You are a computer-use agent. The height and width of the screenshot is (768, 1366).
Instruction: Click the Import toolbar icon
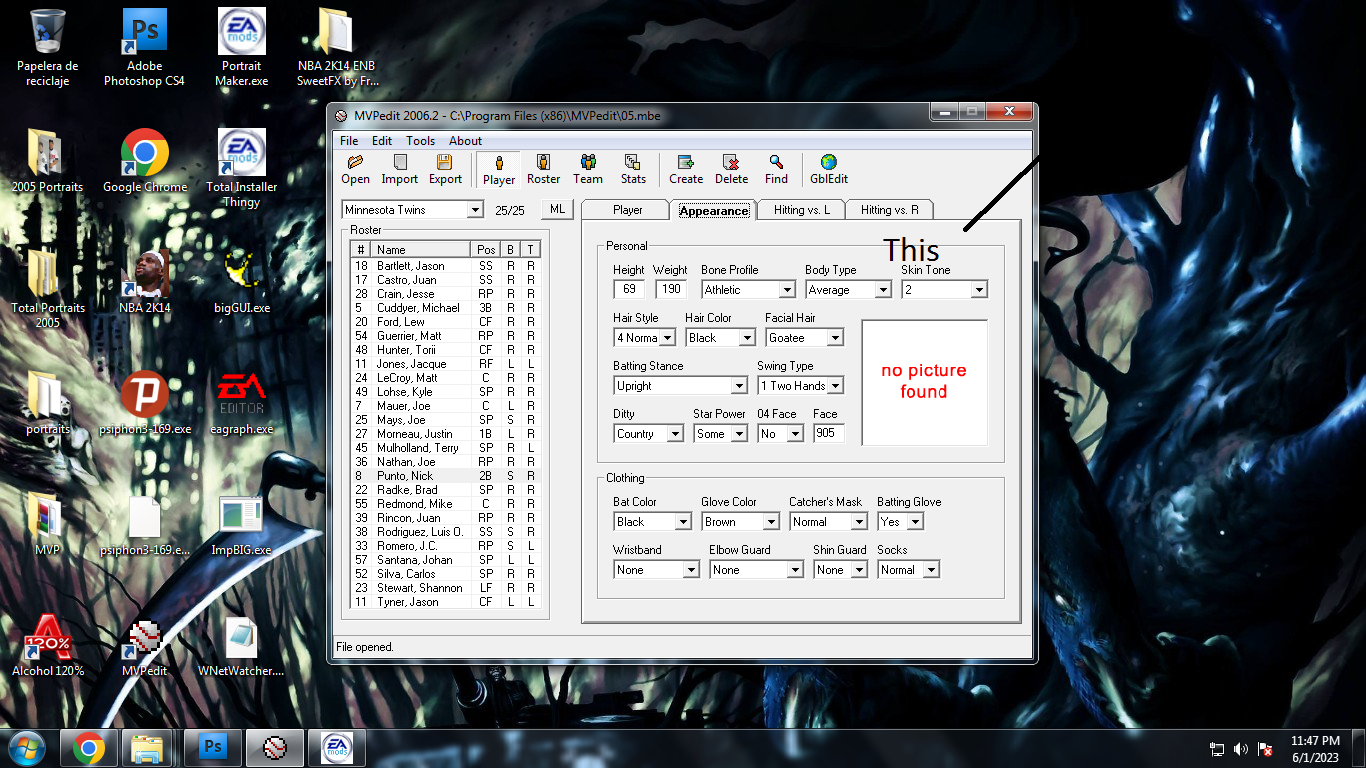pos(400,169)
